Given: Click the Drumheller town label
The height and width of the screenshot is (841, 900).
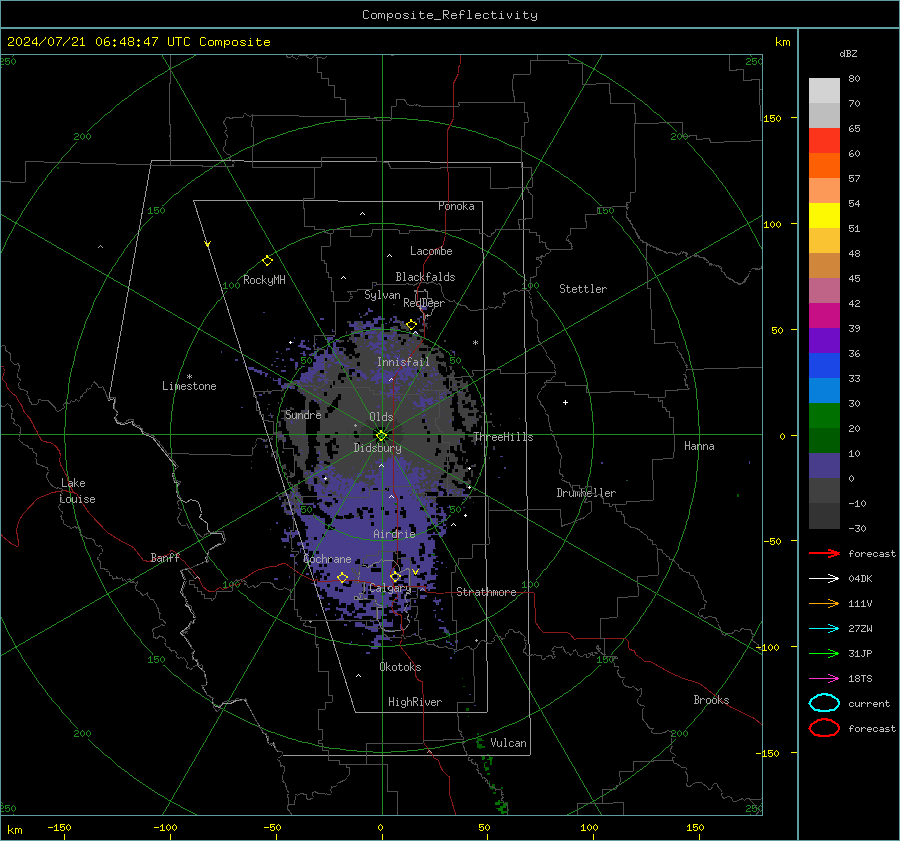Looking at the screenshot, I should coord(586,493).
